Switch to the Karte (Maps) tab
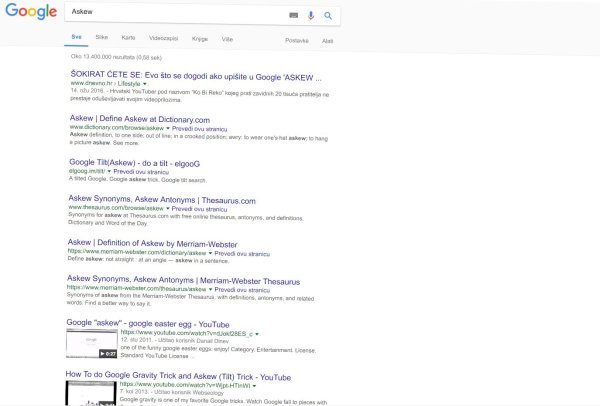The height and width of the screenshot is (406, 600). [128, 37]
